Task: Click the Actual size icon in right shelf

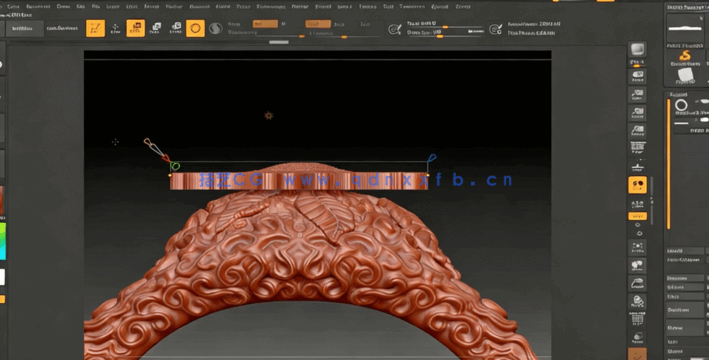Action: click(638, 113)
